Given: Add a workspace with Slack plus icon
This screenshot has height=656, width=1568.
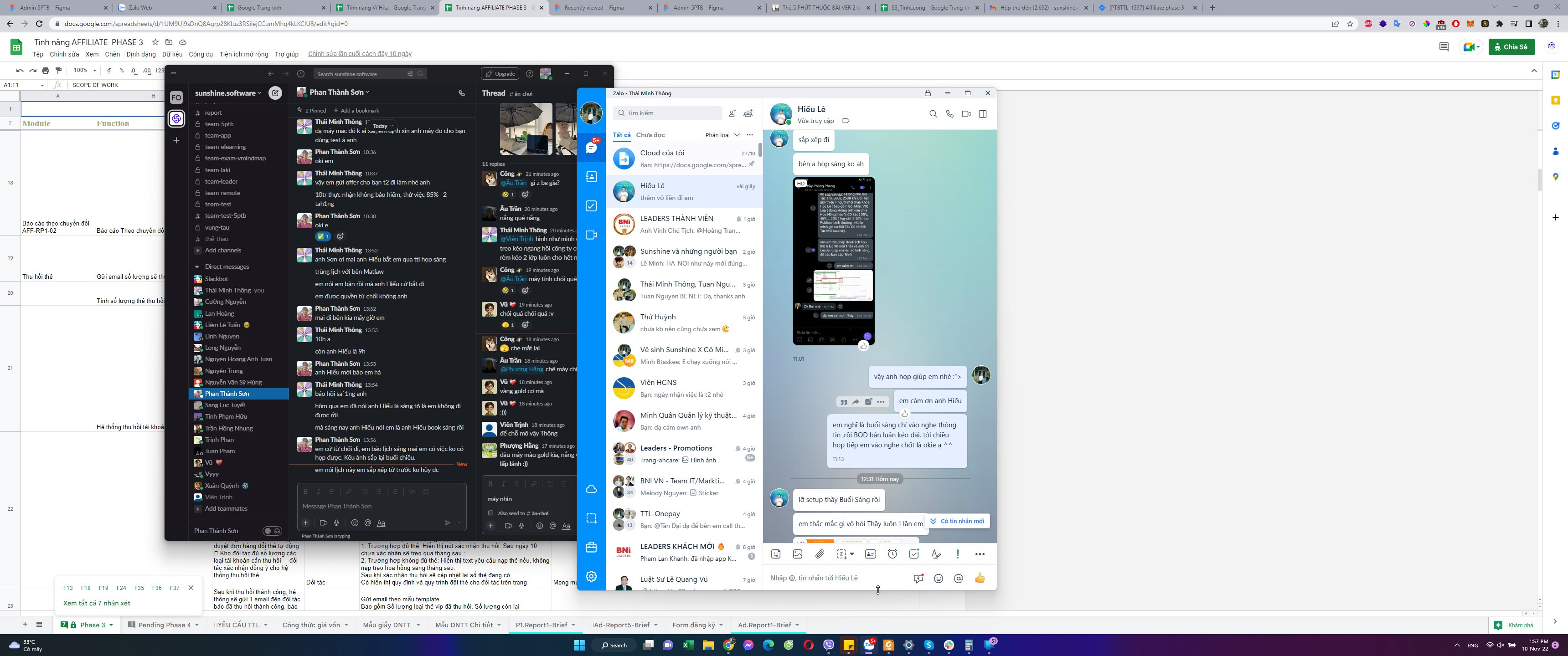Looking at the screenshot, I should click(x=176, y=141).
